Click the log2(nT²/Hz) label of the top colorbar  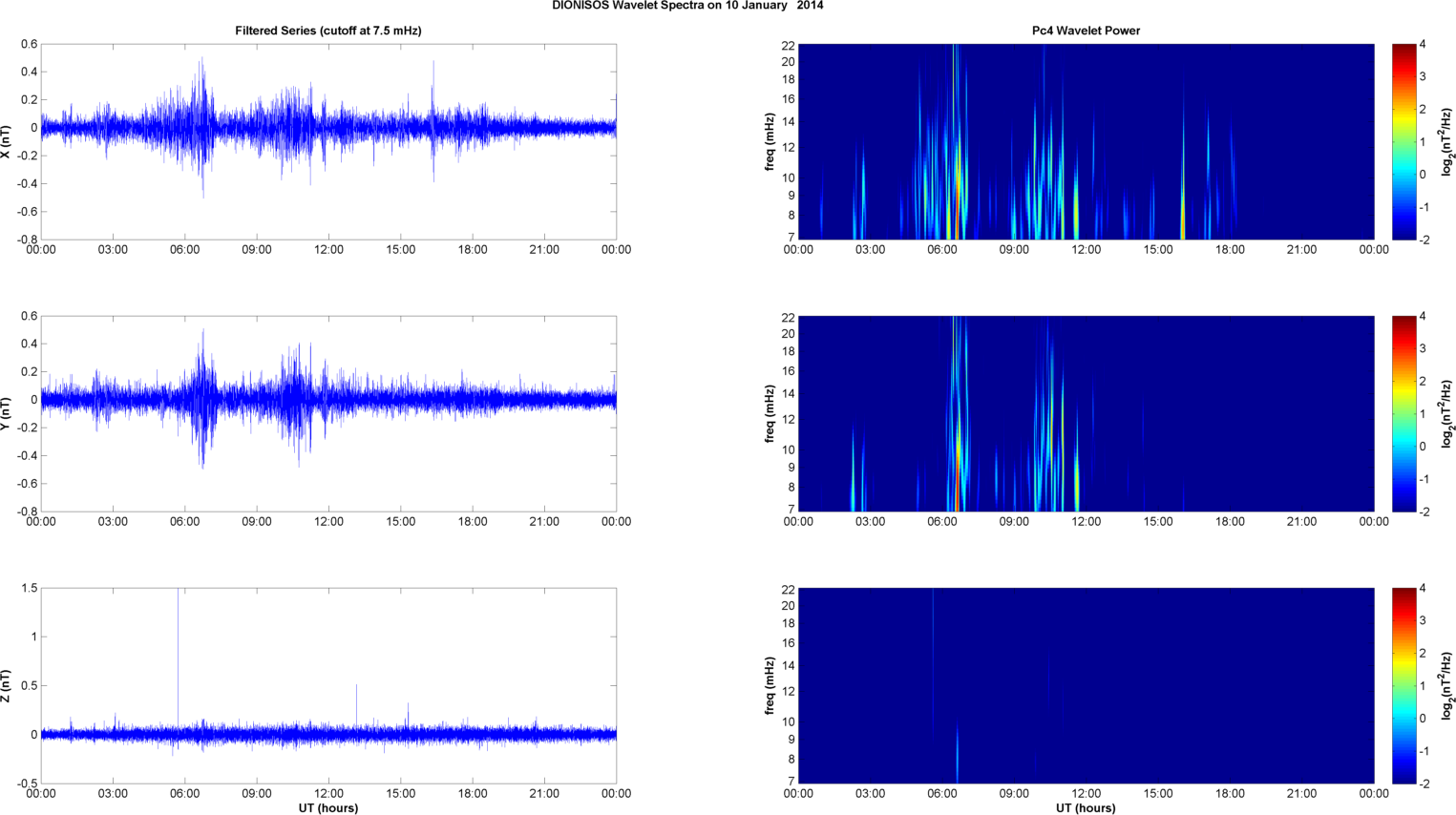pos(1447,141)
